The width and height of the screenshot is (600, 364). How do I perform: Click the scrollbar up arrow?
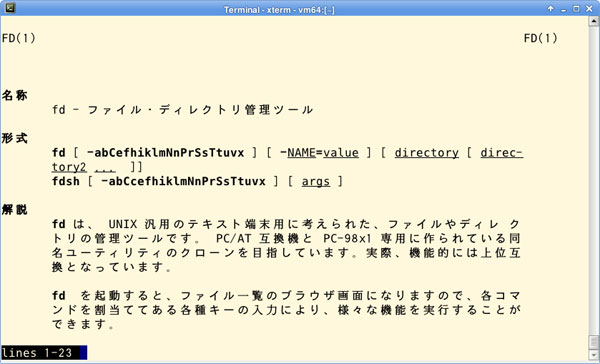point(594,21)
